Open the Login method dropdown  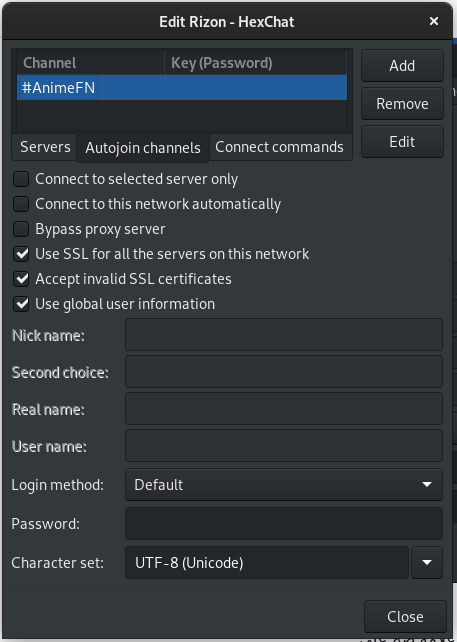[284, 485]
